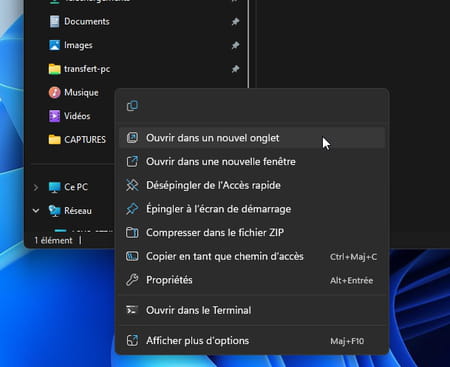This screenshot has width=450, height=367.
Task: Click the expand icon beside Afficher plus d'options
Action: (132, 340)
